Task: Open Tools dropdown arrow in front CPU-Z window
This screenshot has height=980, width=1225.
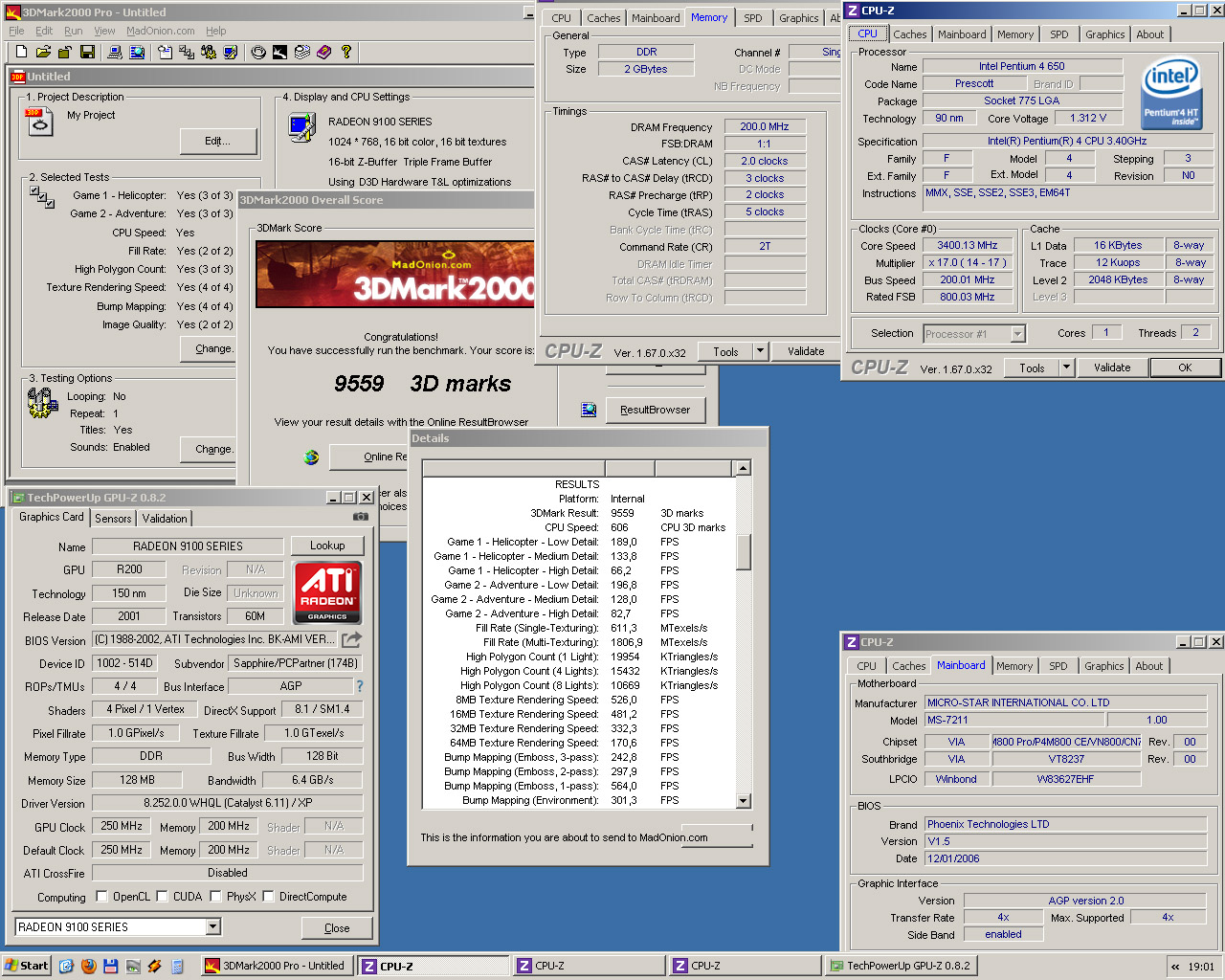Action: click(x=1066, y=367)
